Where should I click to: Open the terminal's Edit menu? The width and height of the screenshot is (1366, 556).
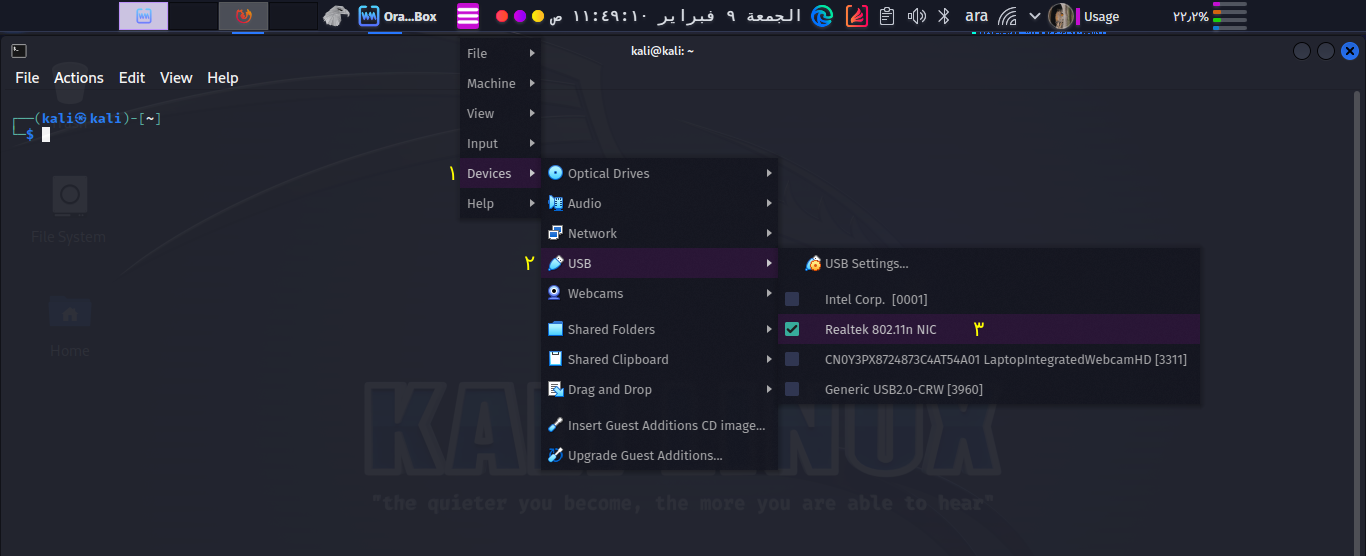pyautogui.click(x=132, y=78)
